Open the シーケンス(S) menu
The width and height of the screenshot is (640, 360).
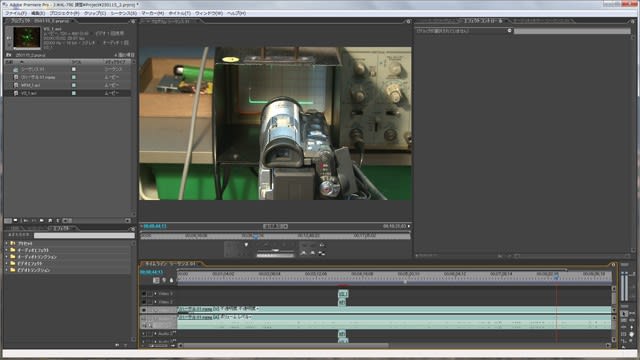point(123,13)
